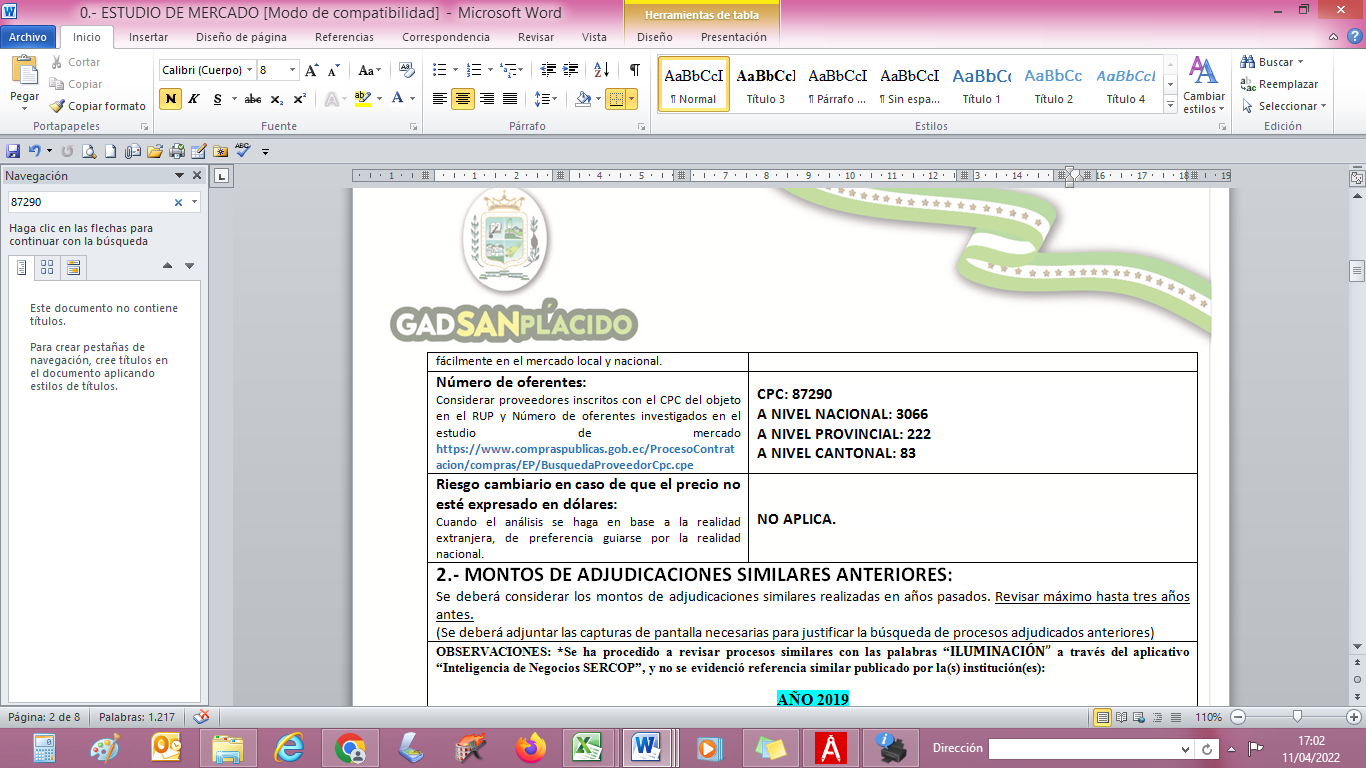The image size is (1366, 768).
Task: Click the text highlight color button
Action: [363, 99]
